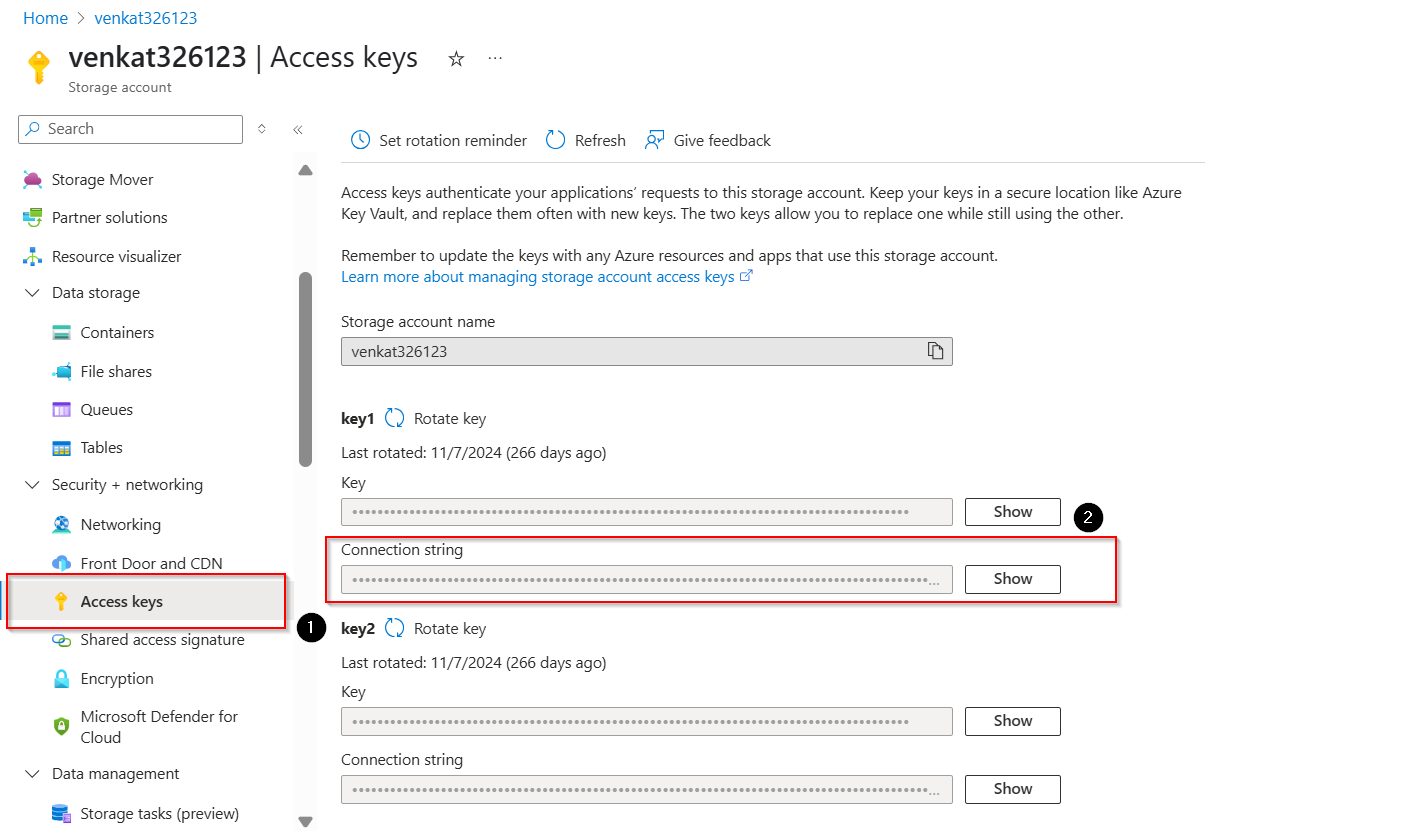Click the storage account key icon in header

click(38, 67)
